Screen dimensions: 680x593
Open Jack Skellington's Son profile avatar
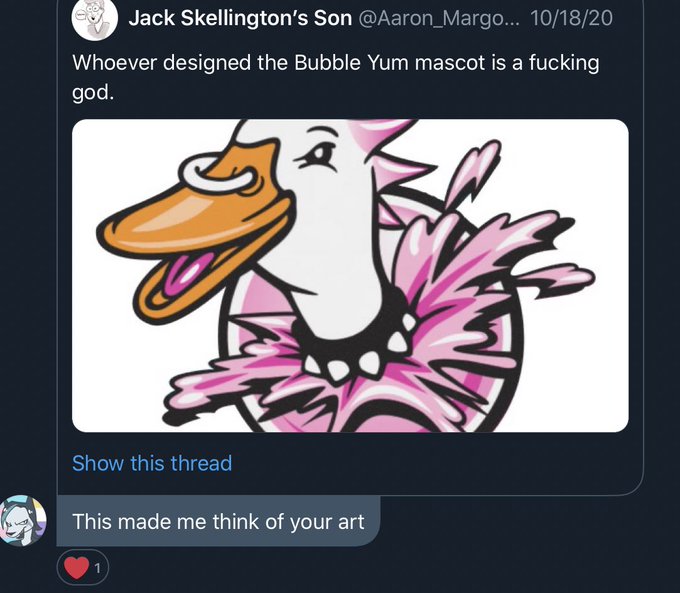[x=95, y=19]
